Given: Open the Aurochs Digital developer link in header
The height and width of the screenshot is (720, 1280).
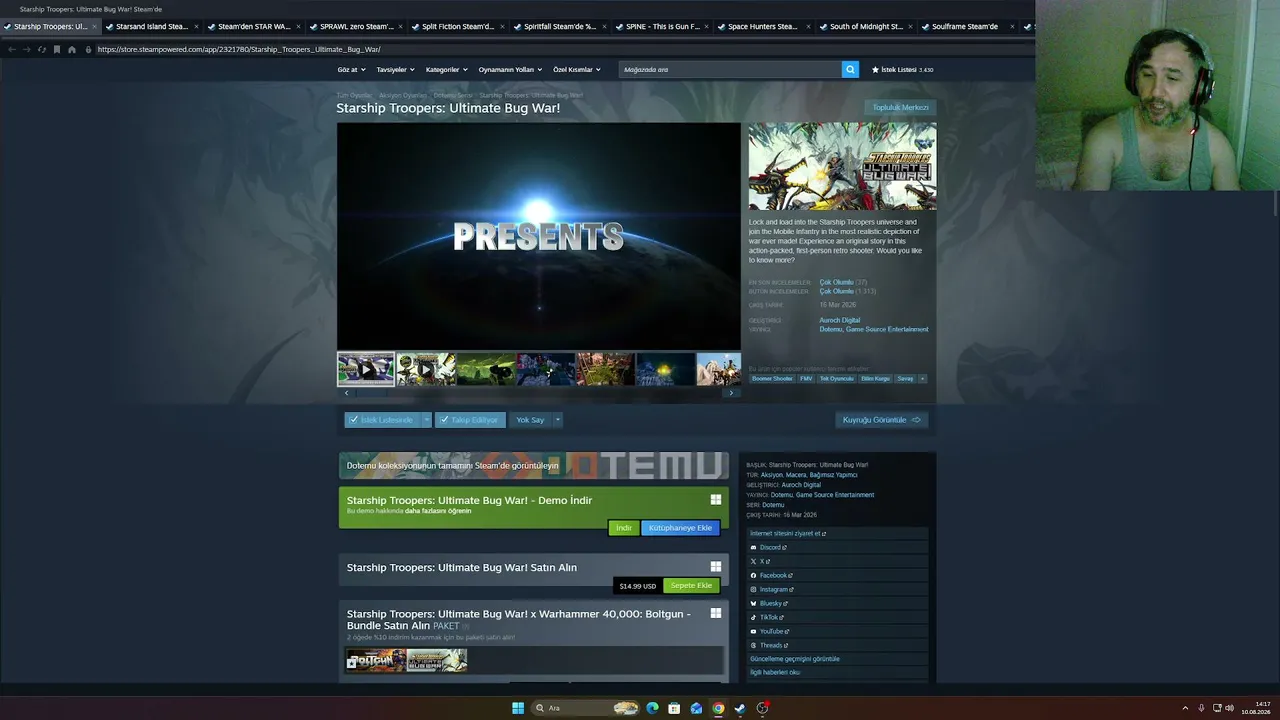Looking at the screenshot, I should (x=840, y=320).
